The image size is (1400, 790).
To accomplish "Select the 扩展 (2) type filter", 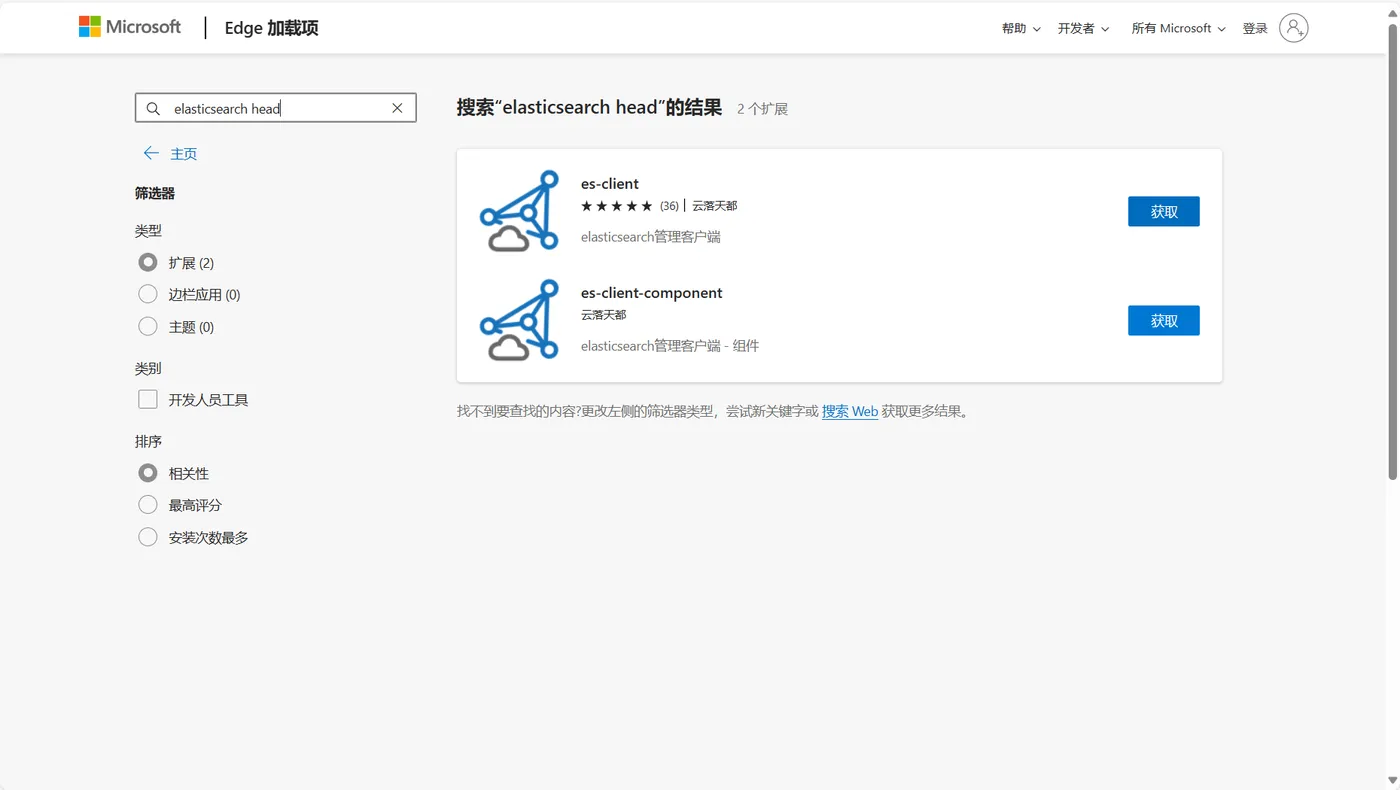I will (x=148, y=262).
